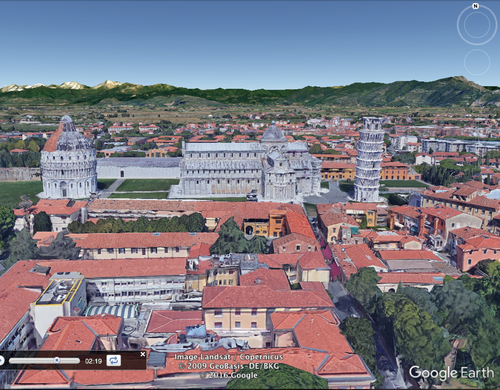
Task: Jump to end of tour slider track
Action: [78, 360]
